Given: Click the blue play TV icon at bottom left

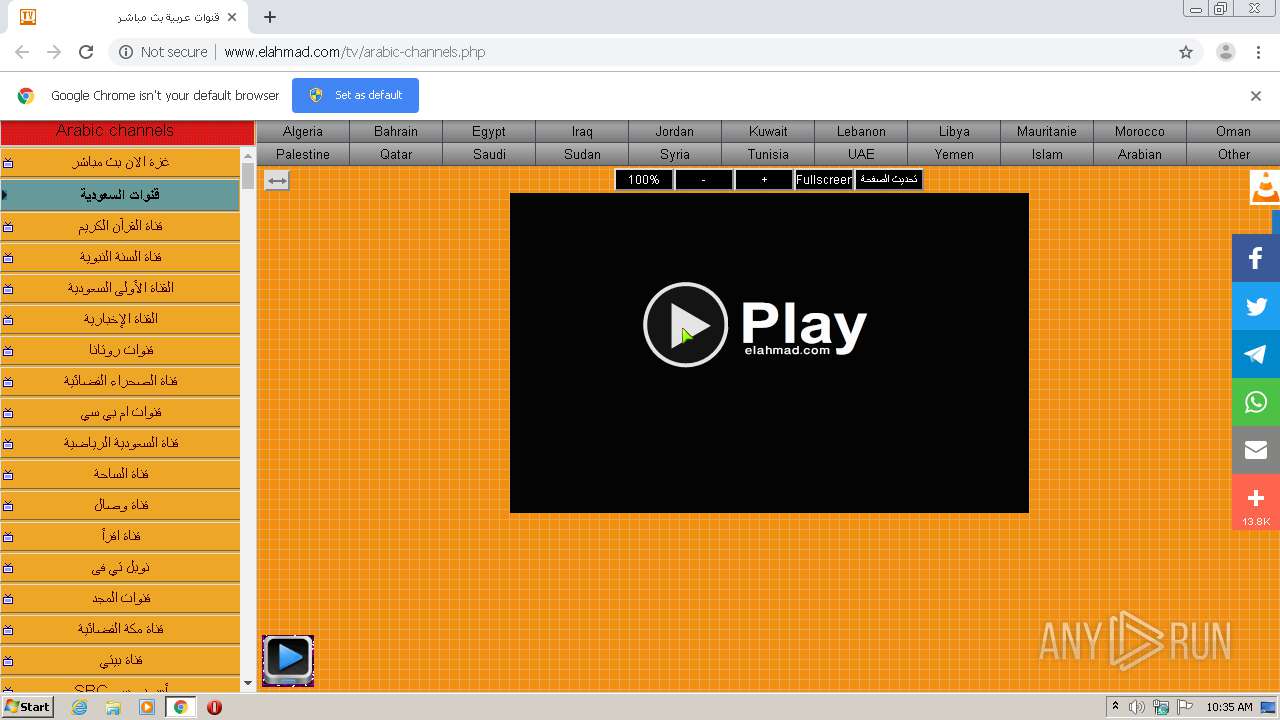Looking at the screenshot, I should tap(288, 660).
